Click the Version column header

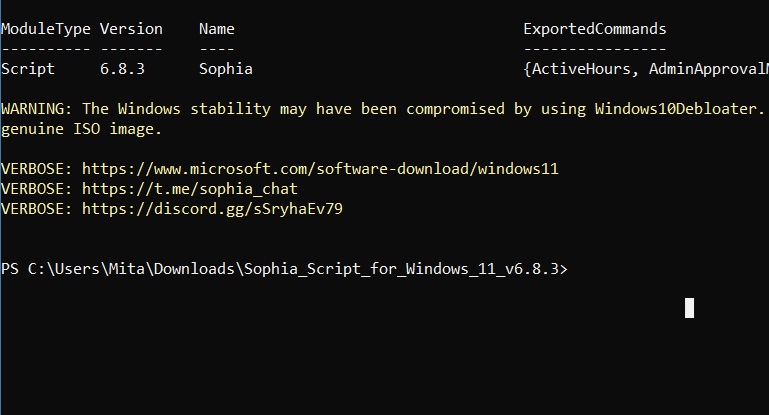click(x=131, y=29)
